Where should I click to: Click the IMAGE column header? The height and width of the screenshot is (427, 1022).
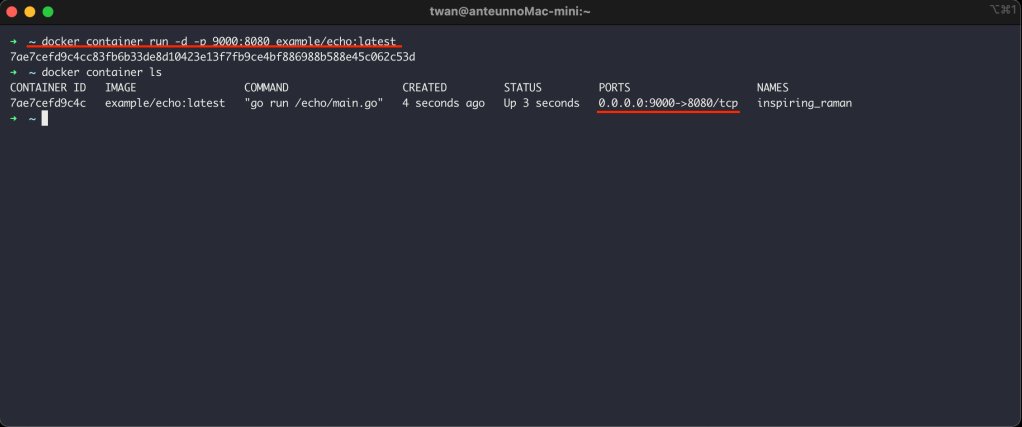(x=121, y=88)
